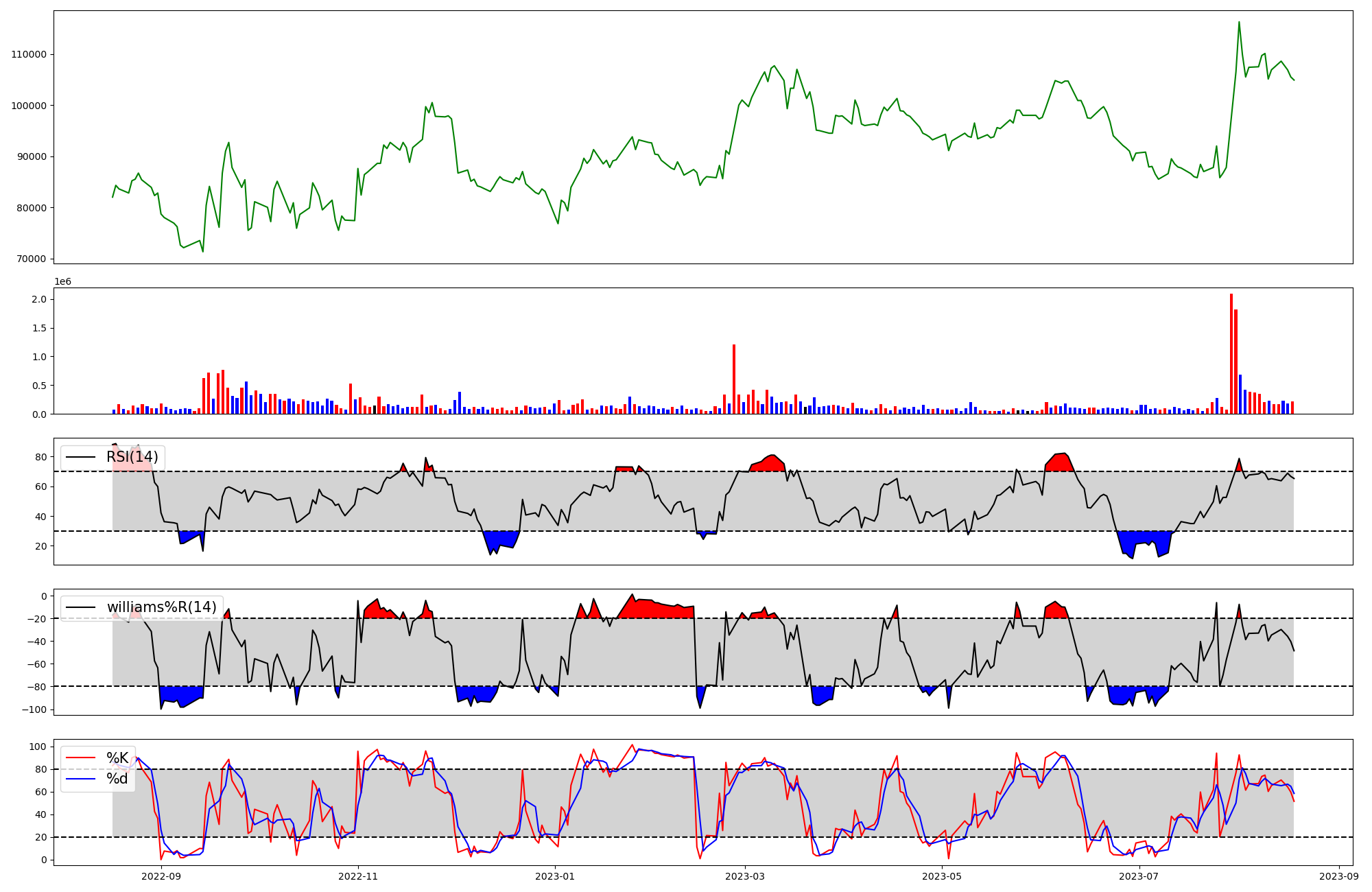The image size is (1372, 892).
Task: Select the 2023-01 date tick label
Action: point(554,876)
